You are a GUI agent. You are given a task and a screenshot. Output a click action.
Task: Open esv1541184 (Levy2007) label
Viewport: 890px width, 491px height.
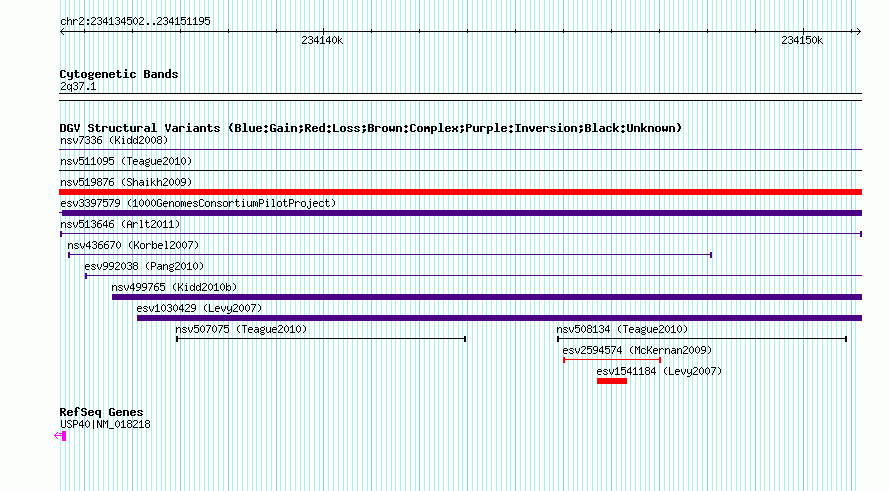[x=660, y=371]
